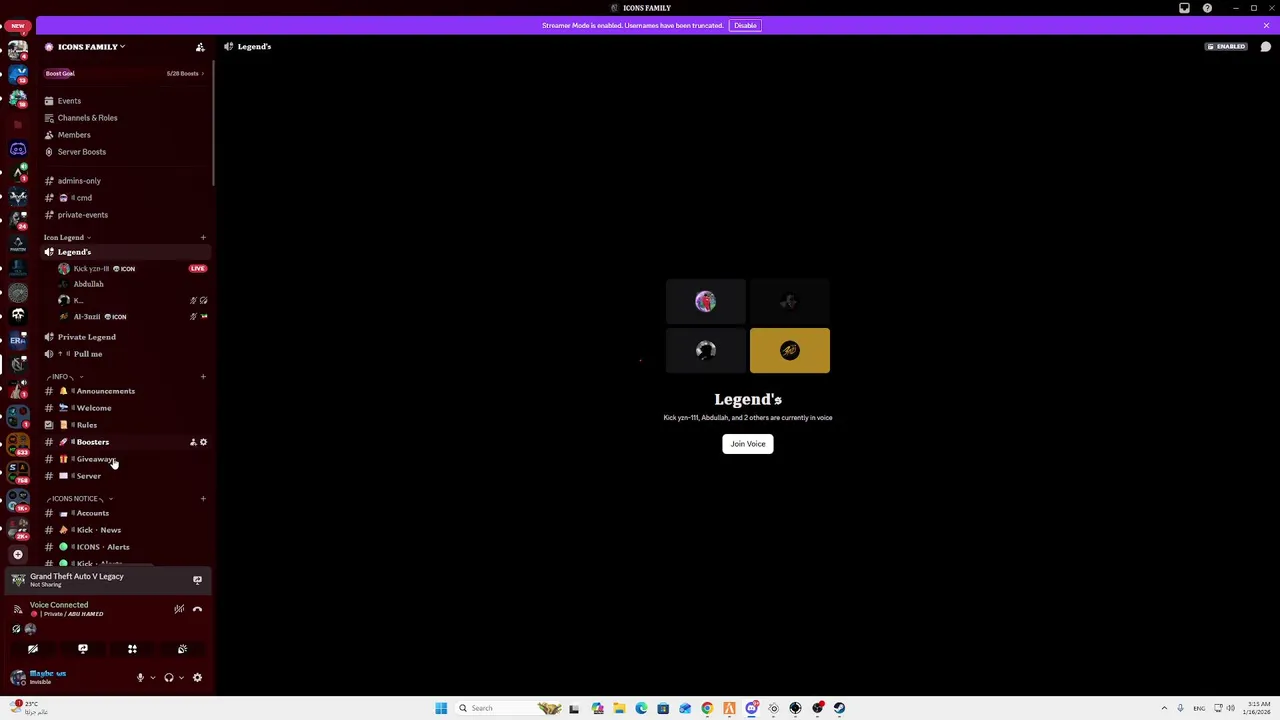Click the LIVE badge beside Kick yzn-111
1280x720 pixels.
[198, 269]
